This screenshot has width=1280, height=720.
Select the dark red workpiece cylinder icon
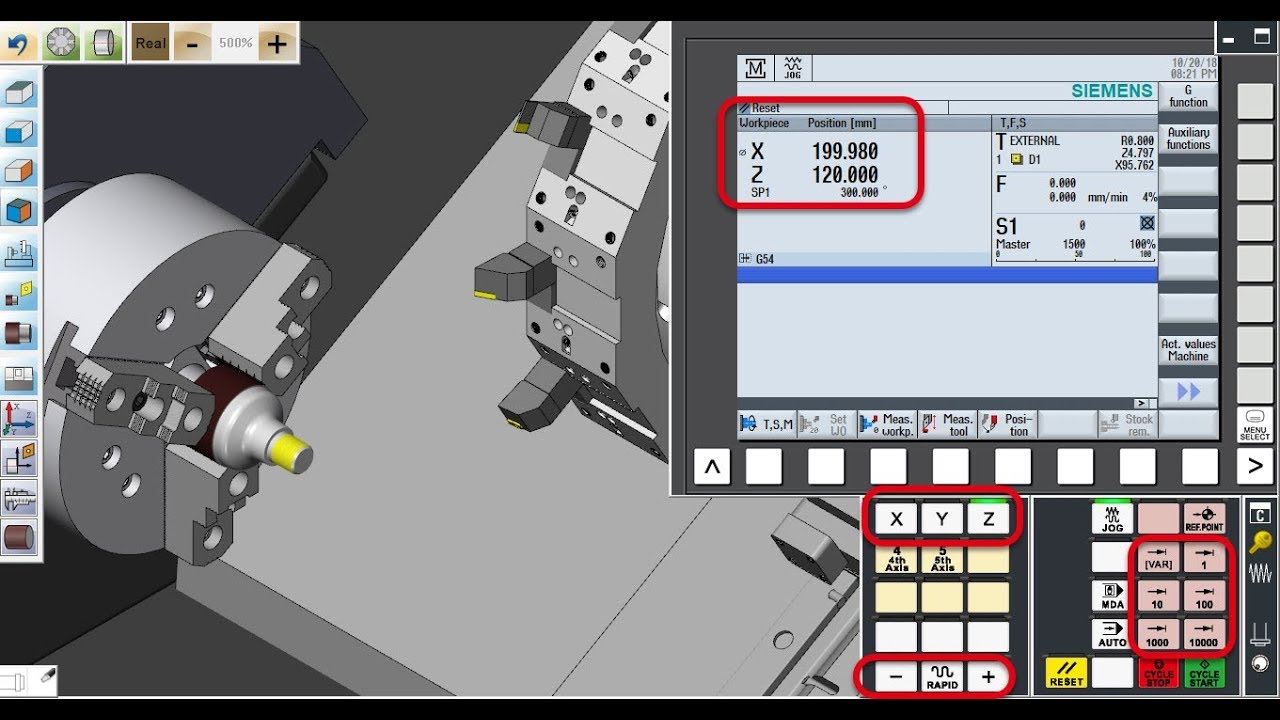pos(20,334)
